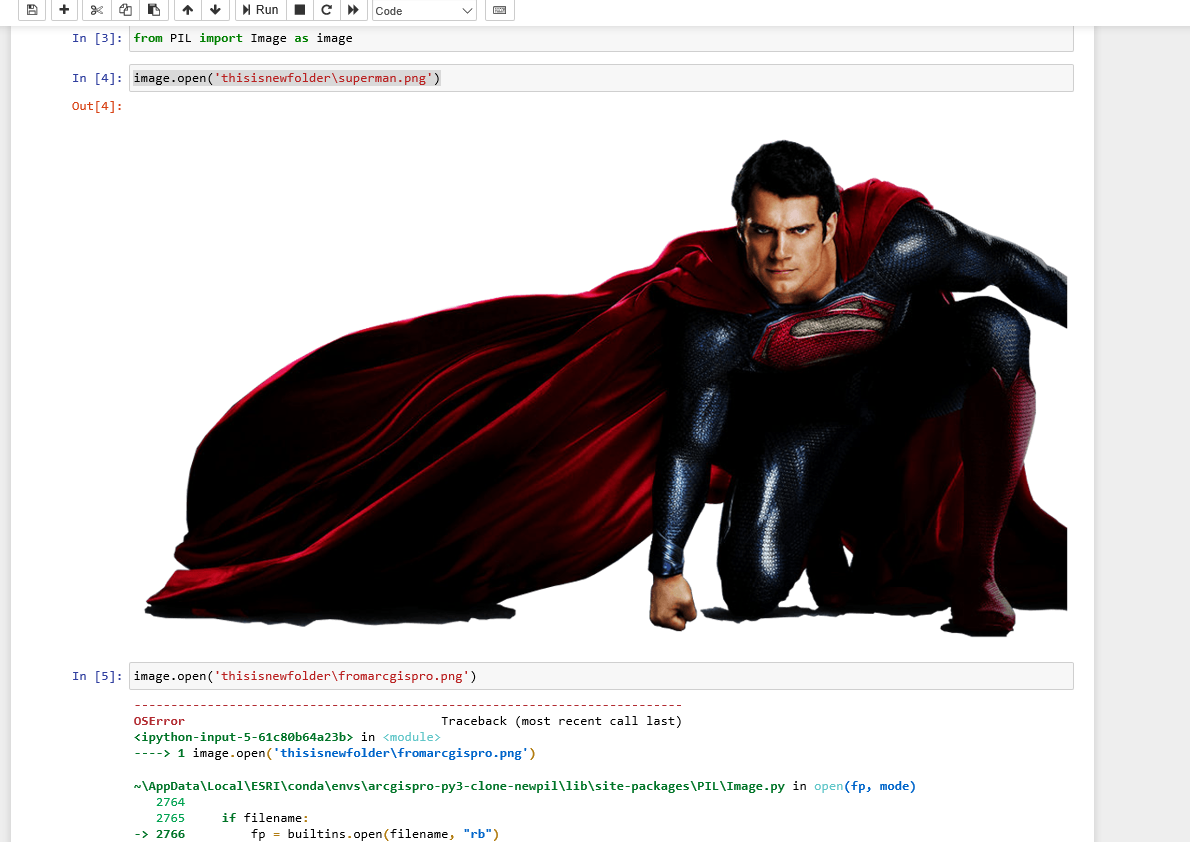Select the In [5] fromarcgispro.png cell
The height and width of the screenshot is (842, 1190).
(x=601, y=676)
